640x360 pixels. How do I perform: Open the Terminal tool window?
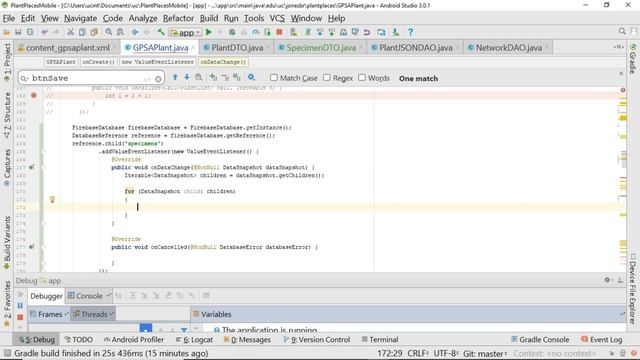tap(380, 340)
